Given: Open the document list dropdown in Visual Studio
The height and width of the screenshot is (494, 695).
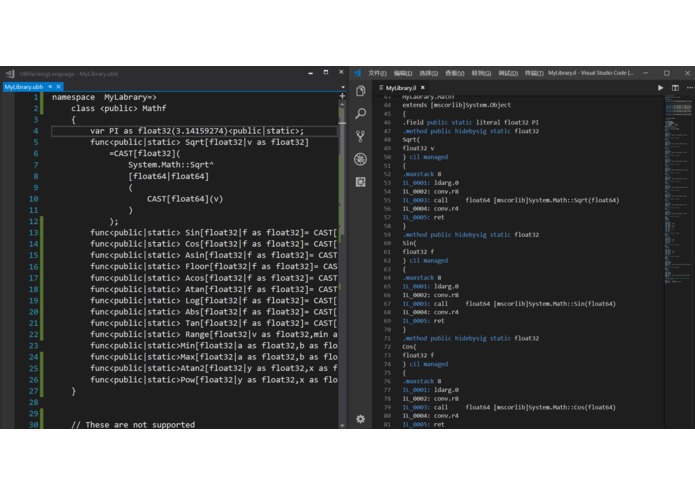Looking at the screenshot, I should click(x=343, y=87).
